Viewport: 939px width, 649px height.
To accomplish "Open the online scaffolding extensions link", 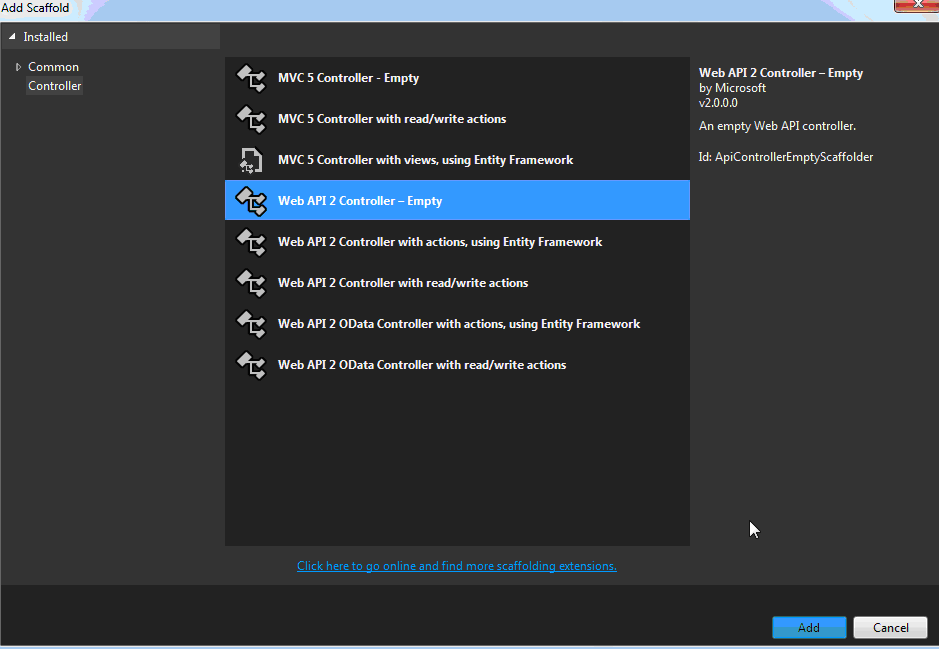I will pyautogui.click(x=457, y=566).
